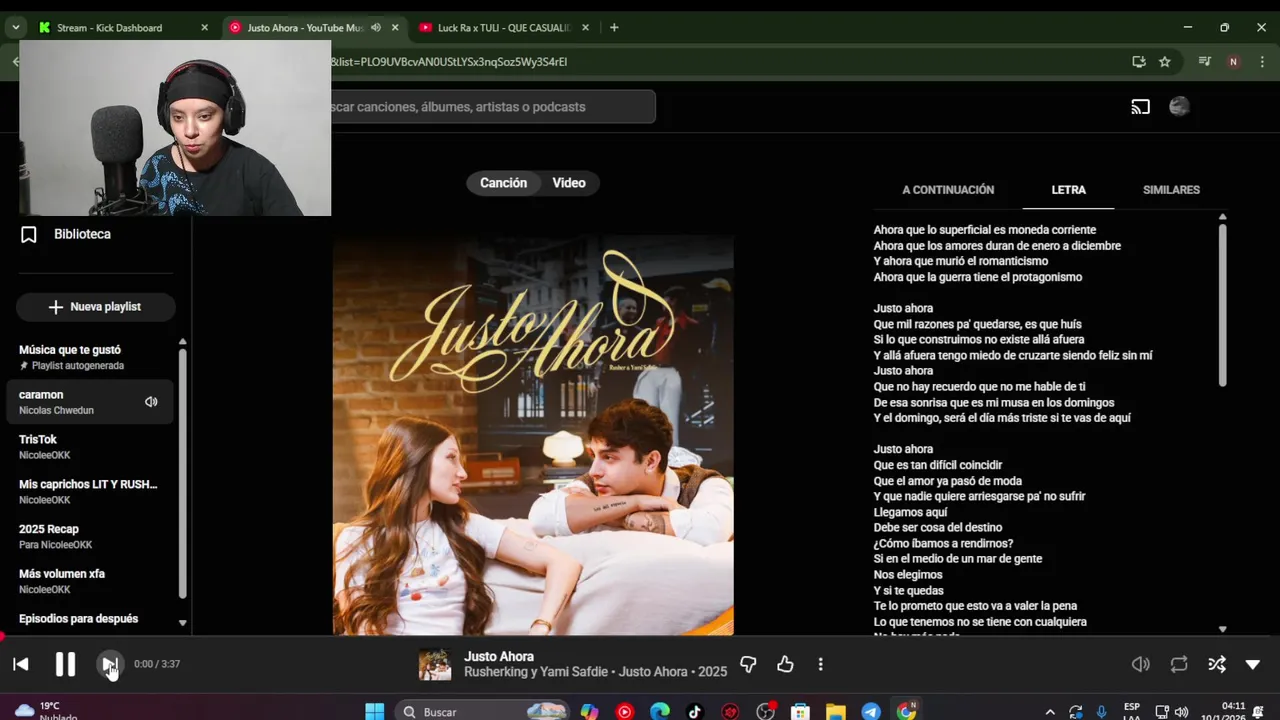Viewport: 1280px width, 720px height.
Task: Click the Windows taskbar Buscar search box
Action: pyautogui.click(x=482, y=711)
